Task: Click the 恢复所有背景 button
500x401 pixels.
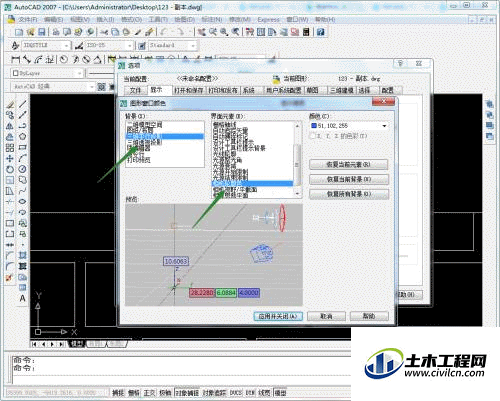Action: pos(348,194)
